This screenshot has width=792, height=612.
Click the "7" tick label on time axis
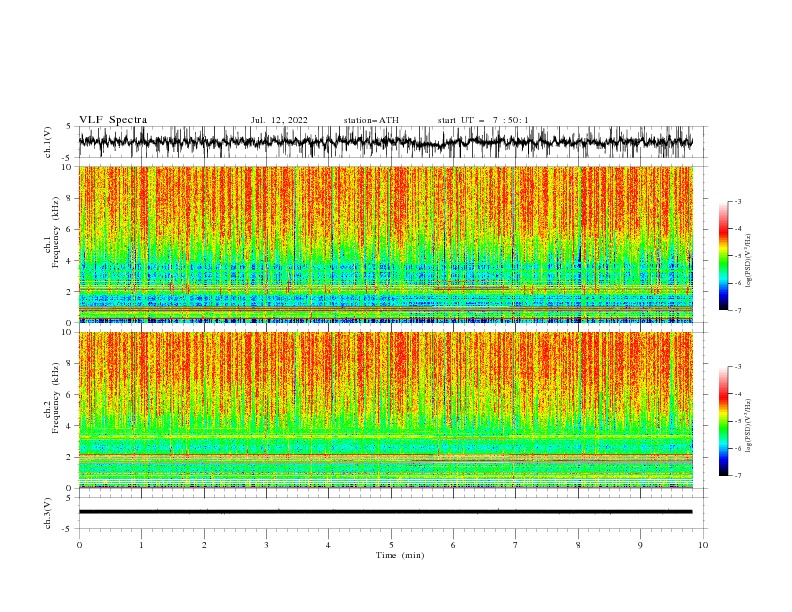[x=515, y=545]
